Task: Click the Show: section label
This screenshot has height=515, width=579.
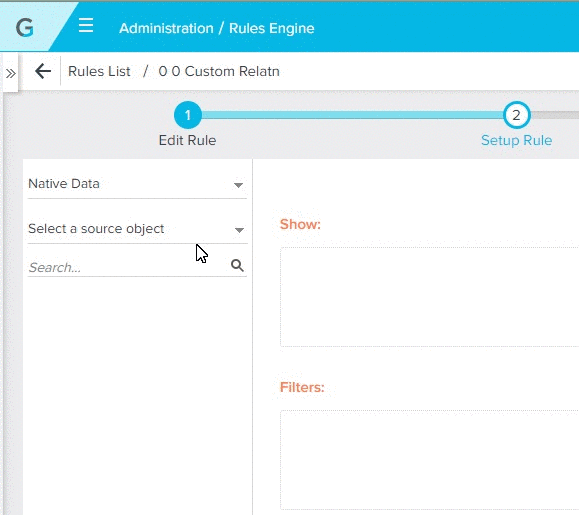Action: [300, 224]
